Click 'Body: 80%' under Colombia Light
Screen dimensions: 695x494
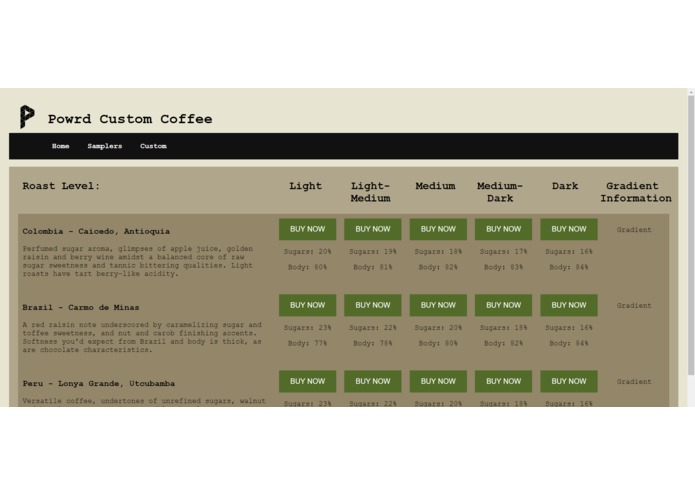pos(307,267)
